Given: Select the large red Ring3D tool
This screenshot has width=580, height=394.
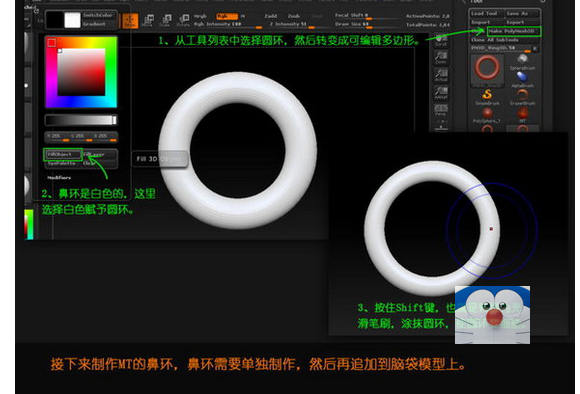Looking at the screenshot, I should pyautogui.click(x=487, y=70).
